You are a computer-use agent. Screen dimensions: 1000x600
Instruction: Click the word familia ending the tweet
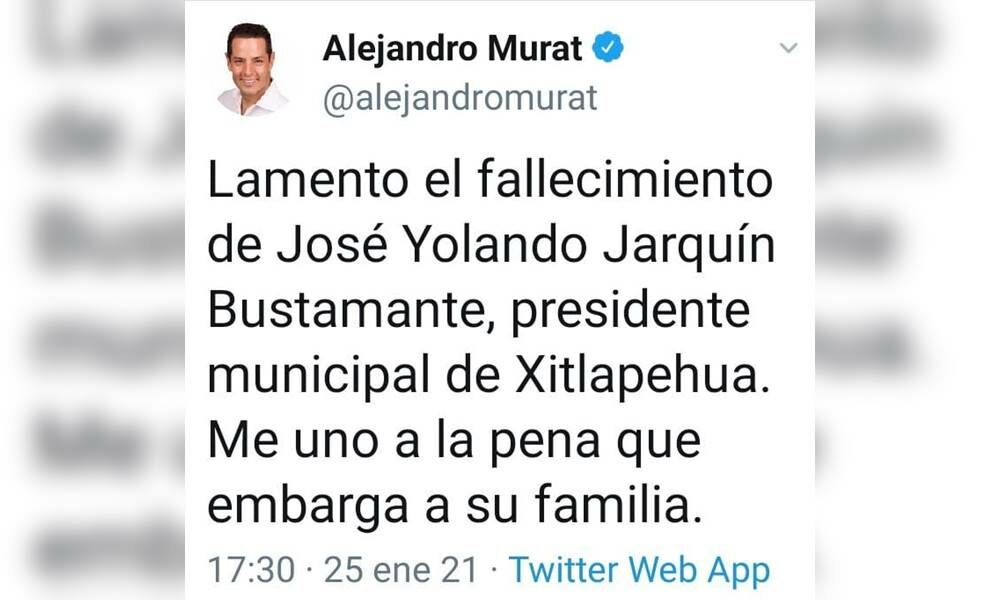tap(619, 506)
